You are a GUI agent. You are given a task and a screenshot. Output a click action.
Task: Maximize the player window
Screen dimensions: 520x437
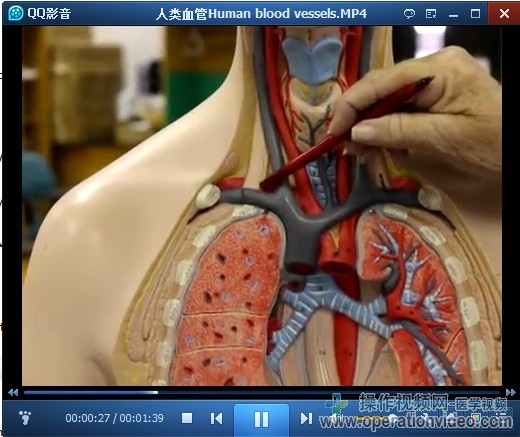tap(475, 14)
